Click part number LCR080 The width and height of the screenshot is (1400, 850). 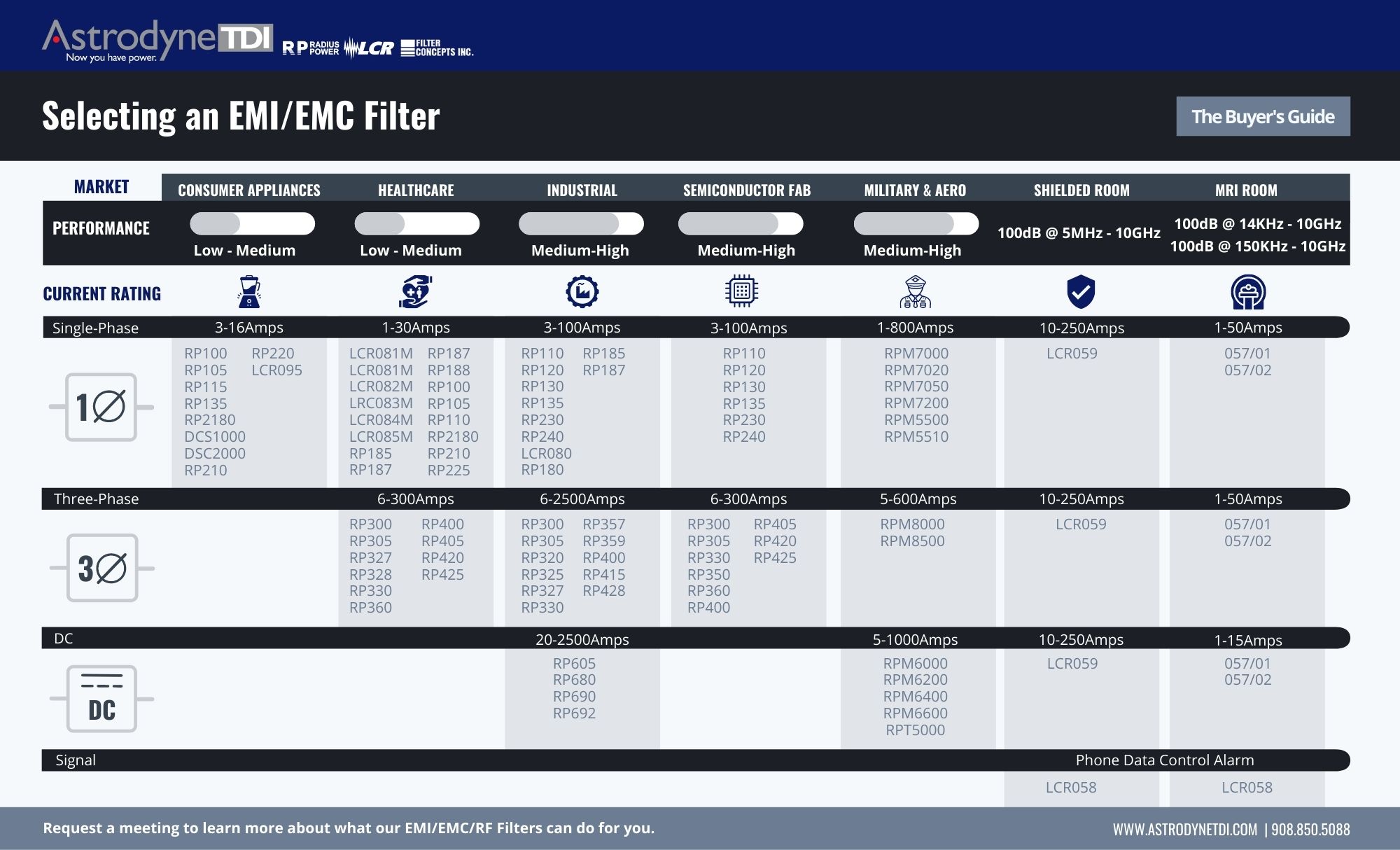[547, 453]
